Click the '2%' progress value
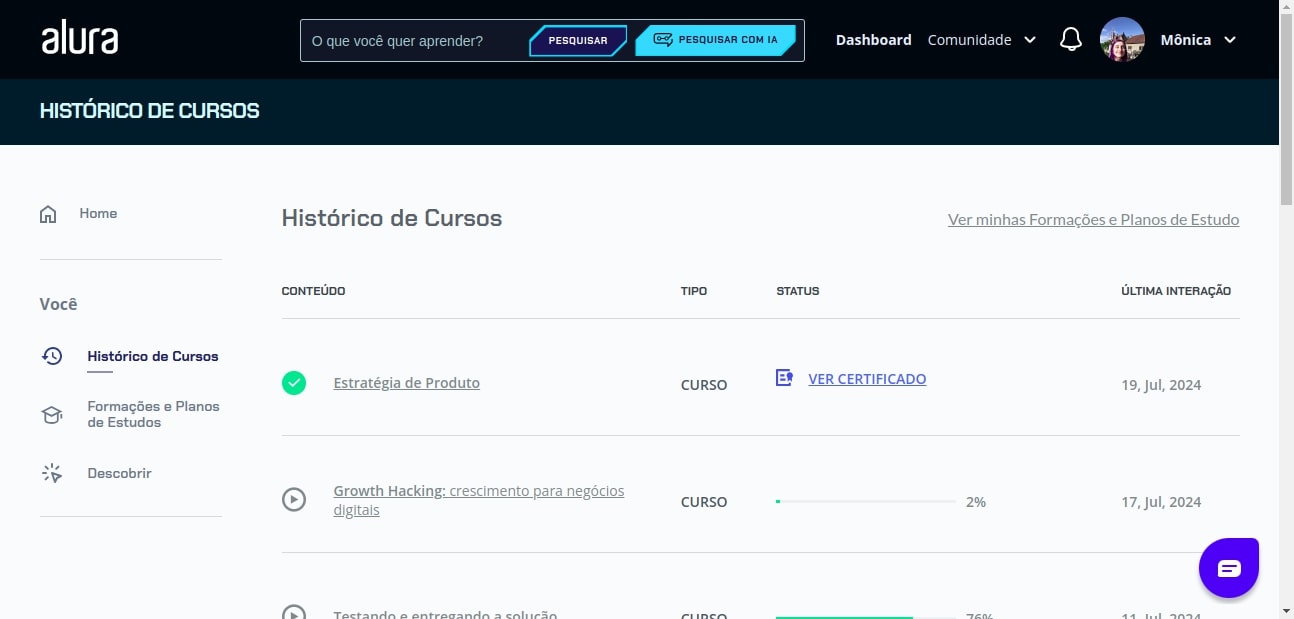 976,502
